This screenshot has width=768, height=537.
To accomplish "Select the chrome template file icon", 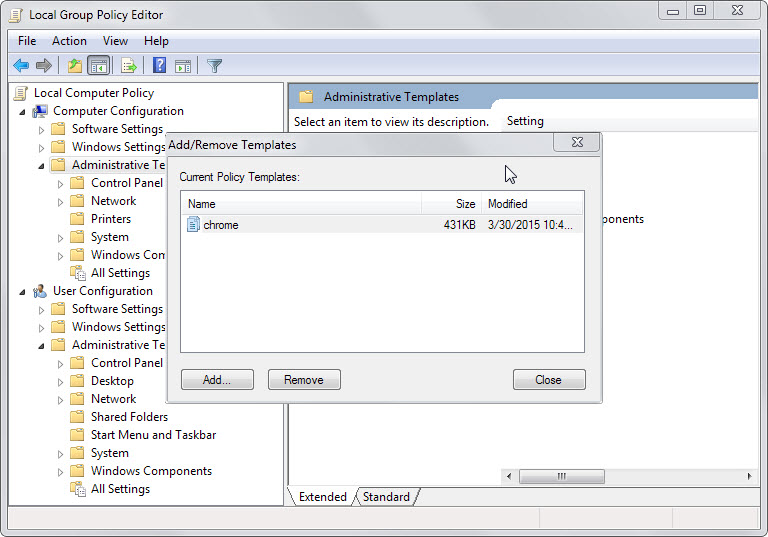I will click(x=193, y=224).
